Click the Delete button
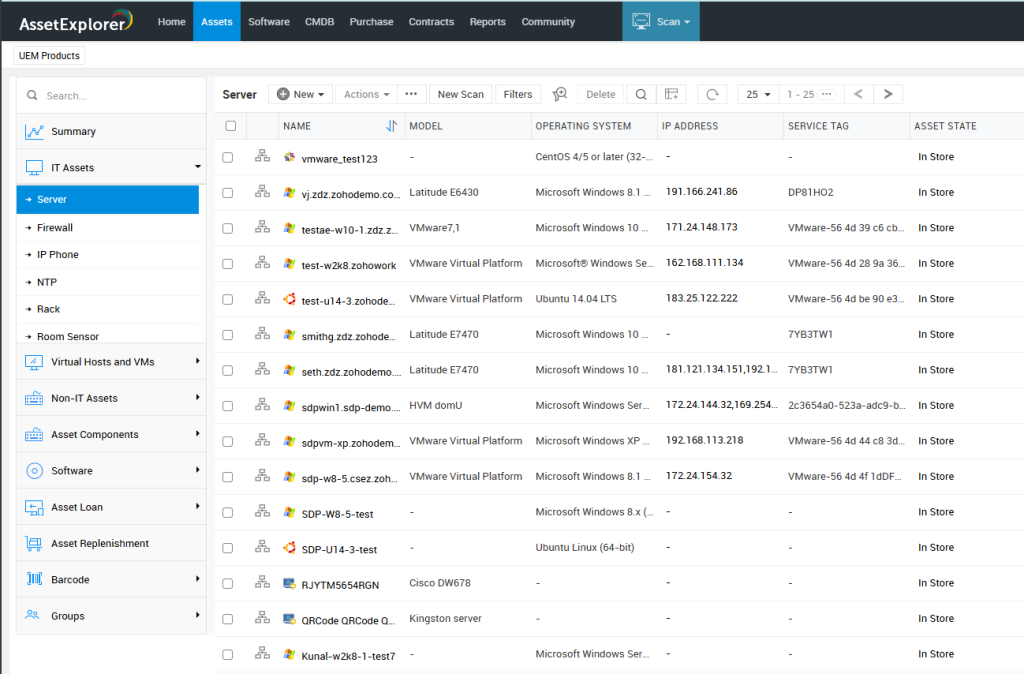 600,94
